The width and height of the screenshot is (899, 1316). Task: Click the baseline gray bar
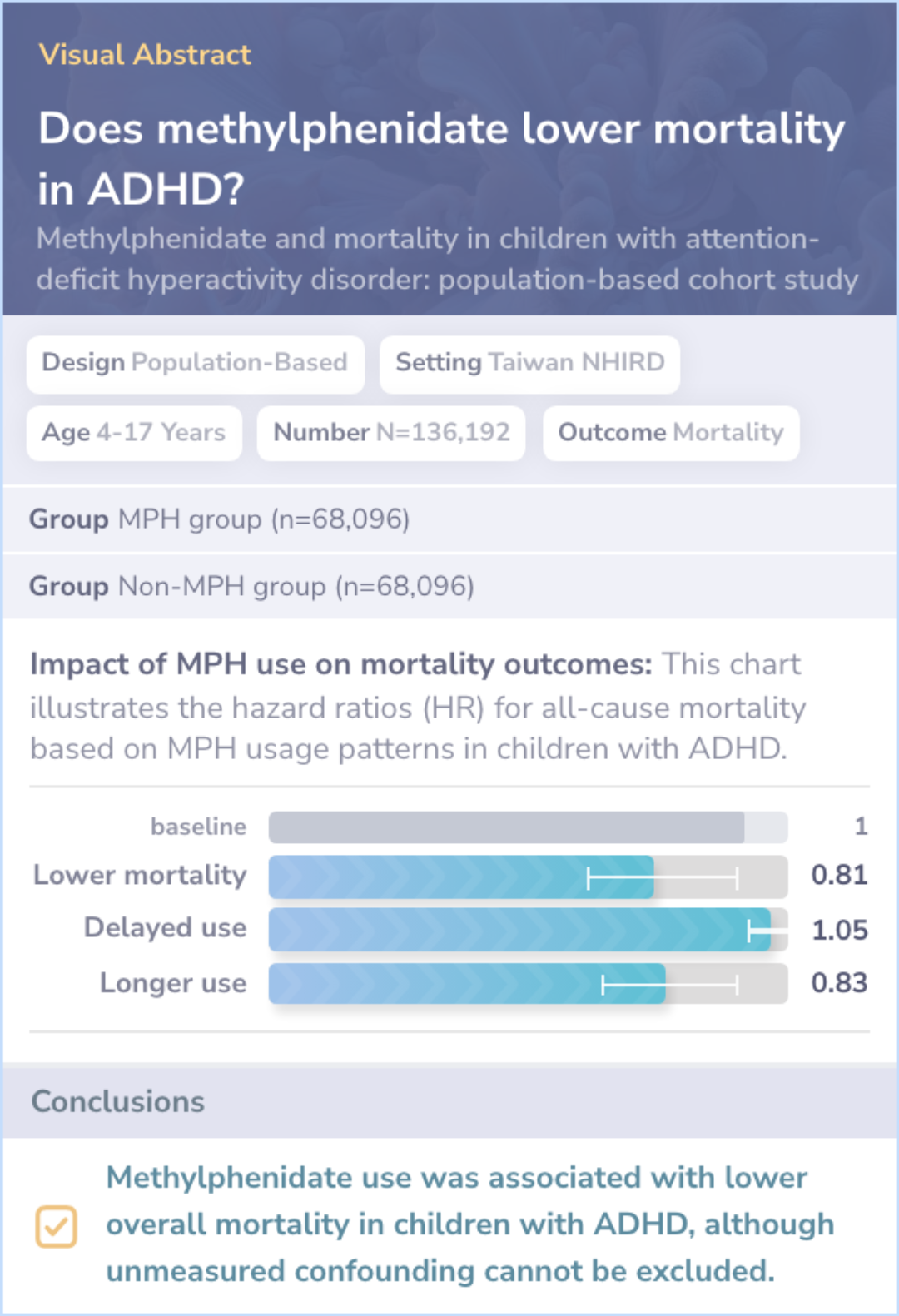(x=506, y=827)
